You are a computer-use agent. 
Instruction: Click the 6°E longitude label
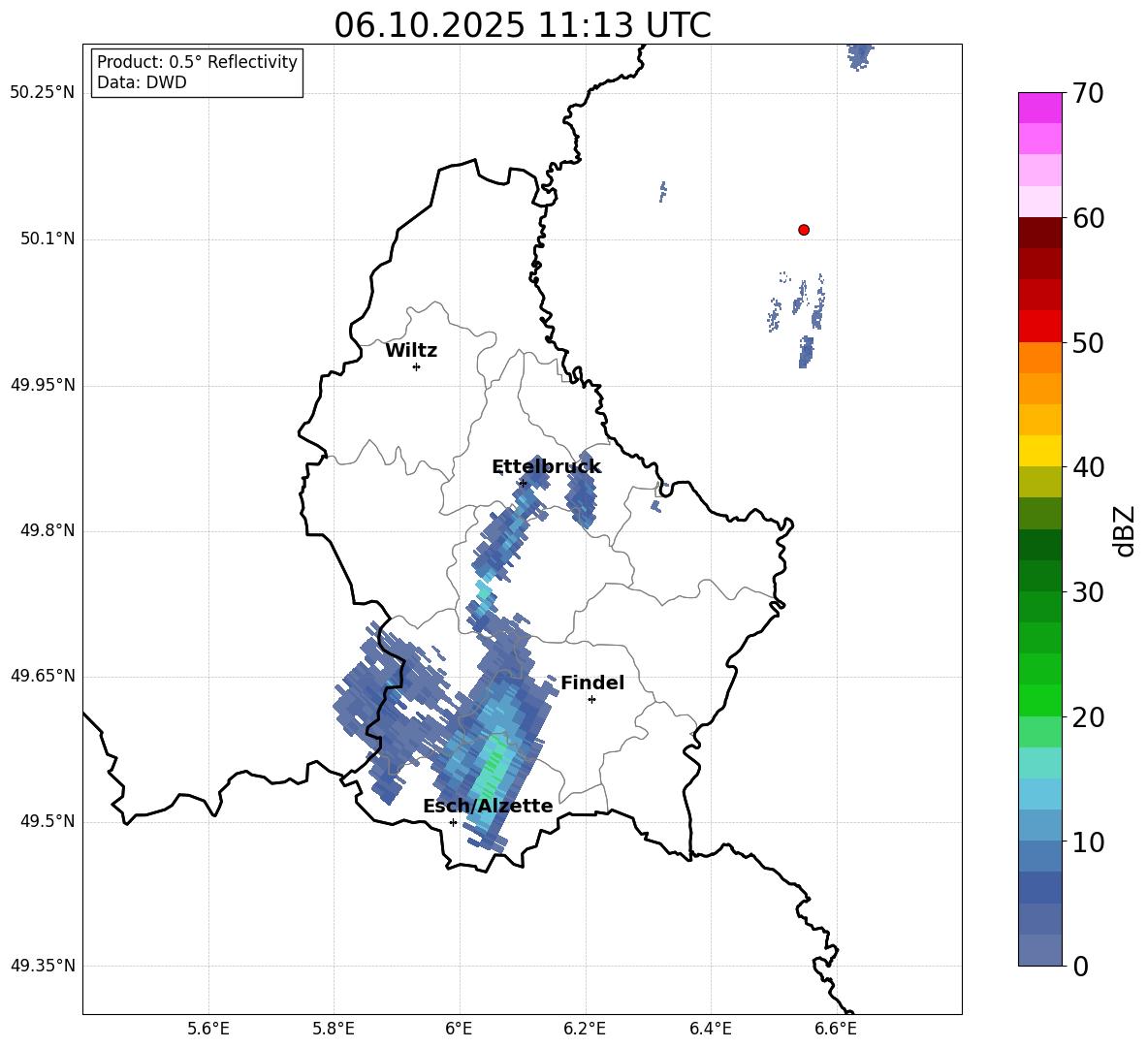(459, 1029)
